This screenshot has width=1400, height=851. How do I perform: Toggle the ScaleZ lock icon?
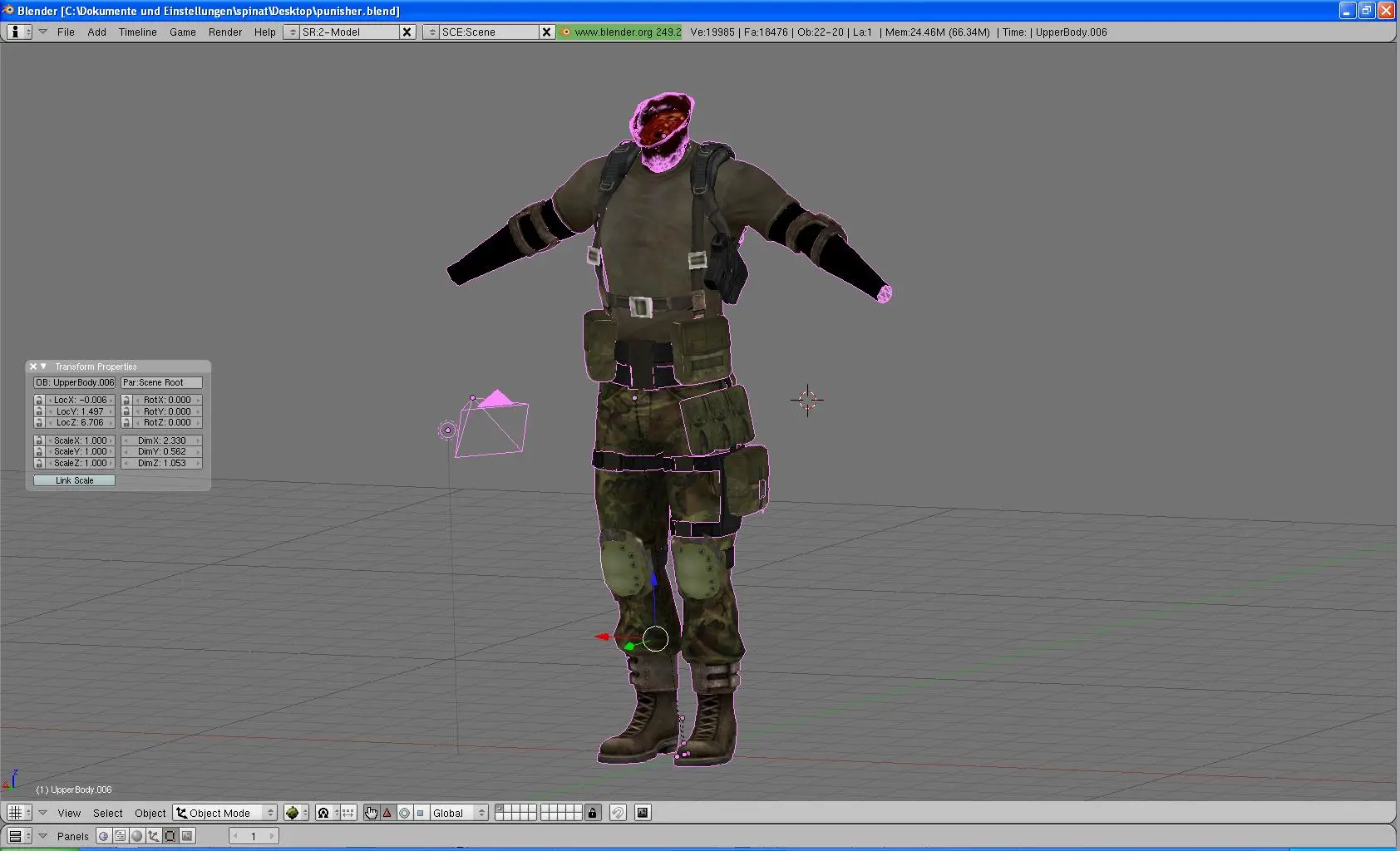(39, 463)
